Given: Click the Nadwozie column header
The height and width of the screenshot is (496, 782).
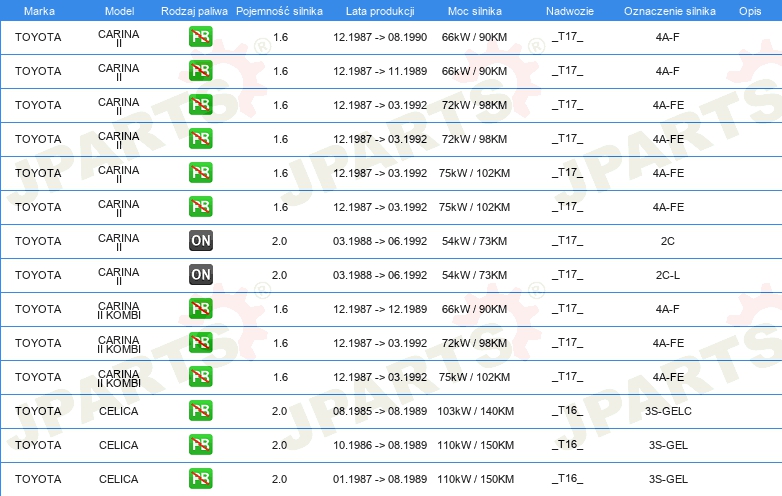Looking at the screenshot, I should [x=570, y=11].
